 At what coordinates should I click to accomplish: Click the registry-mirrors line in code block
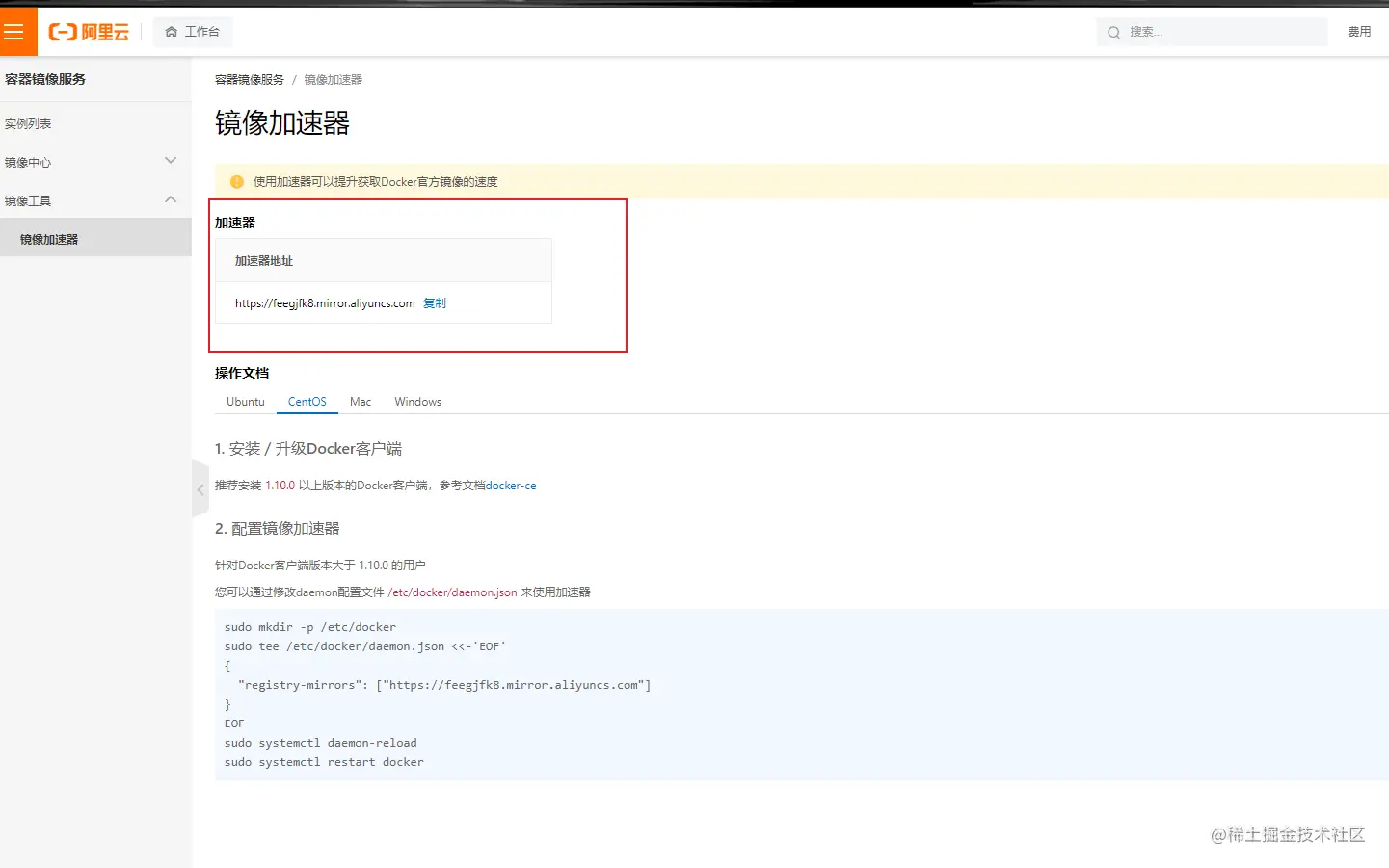click(444, 685)
